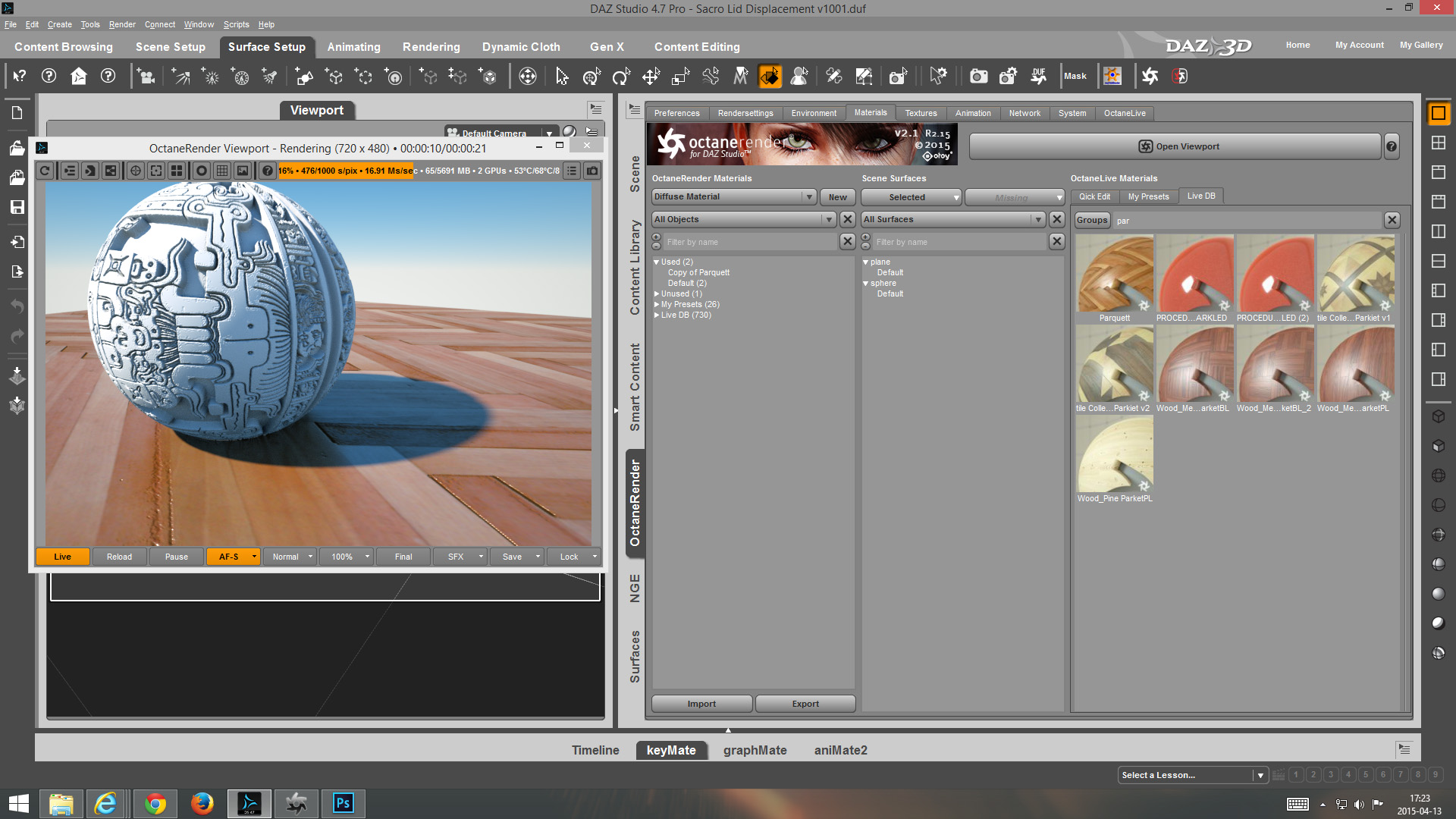Screen dimensions: 1456x819
Task: Open the Diffuse Material type dropdown
Action: click(733, 197)
